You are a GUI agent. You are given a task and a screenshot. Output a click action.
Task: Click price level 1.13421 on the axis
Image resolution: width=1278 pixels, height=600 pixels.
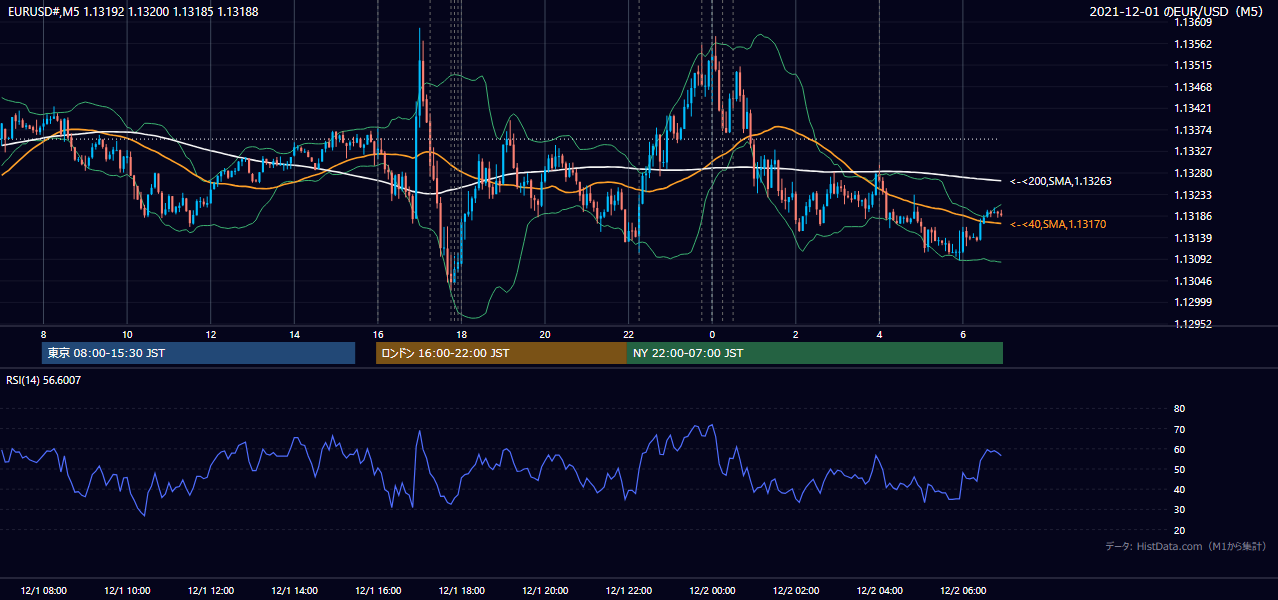tap(1192, 108)
